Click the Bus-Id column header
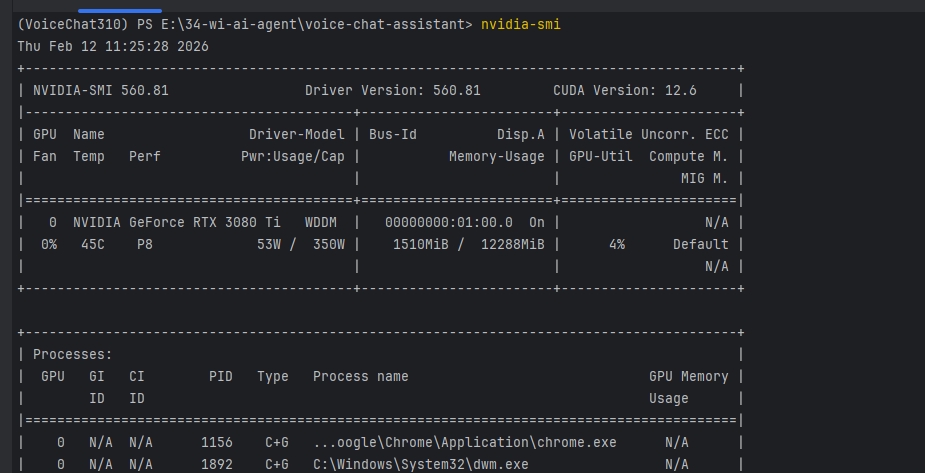Viewport: 925px width, 473px height. click(393, 134)
